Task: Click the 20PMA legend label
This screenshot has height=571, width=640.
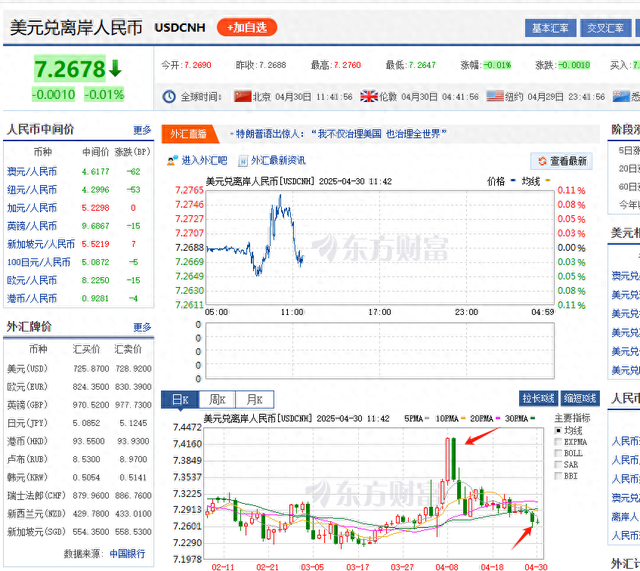Action: pos(482,419)
